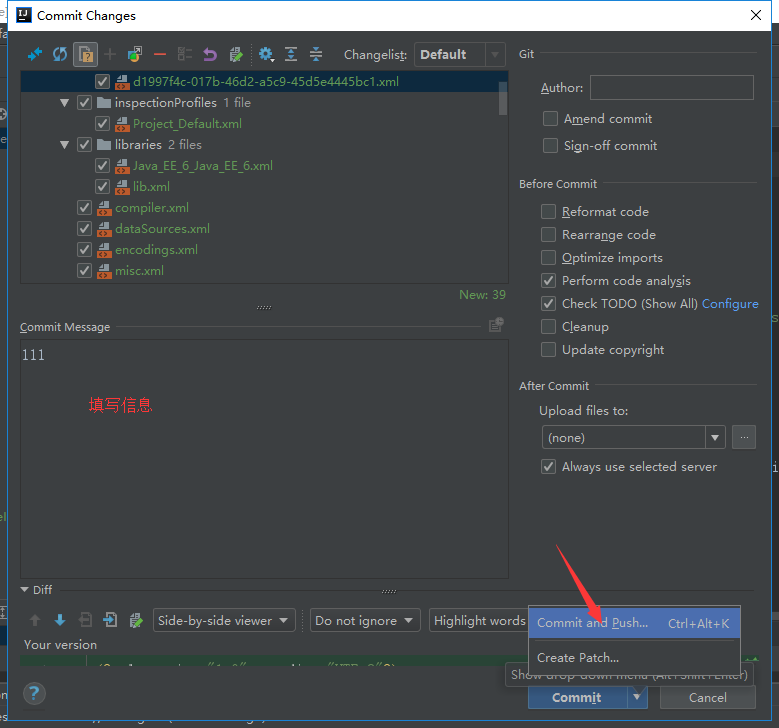The height and width of the screenshot is (728, 779).
Task: Open the gear settings icon menu
Action: pyautogui.click(x=266, y=54)
